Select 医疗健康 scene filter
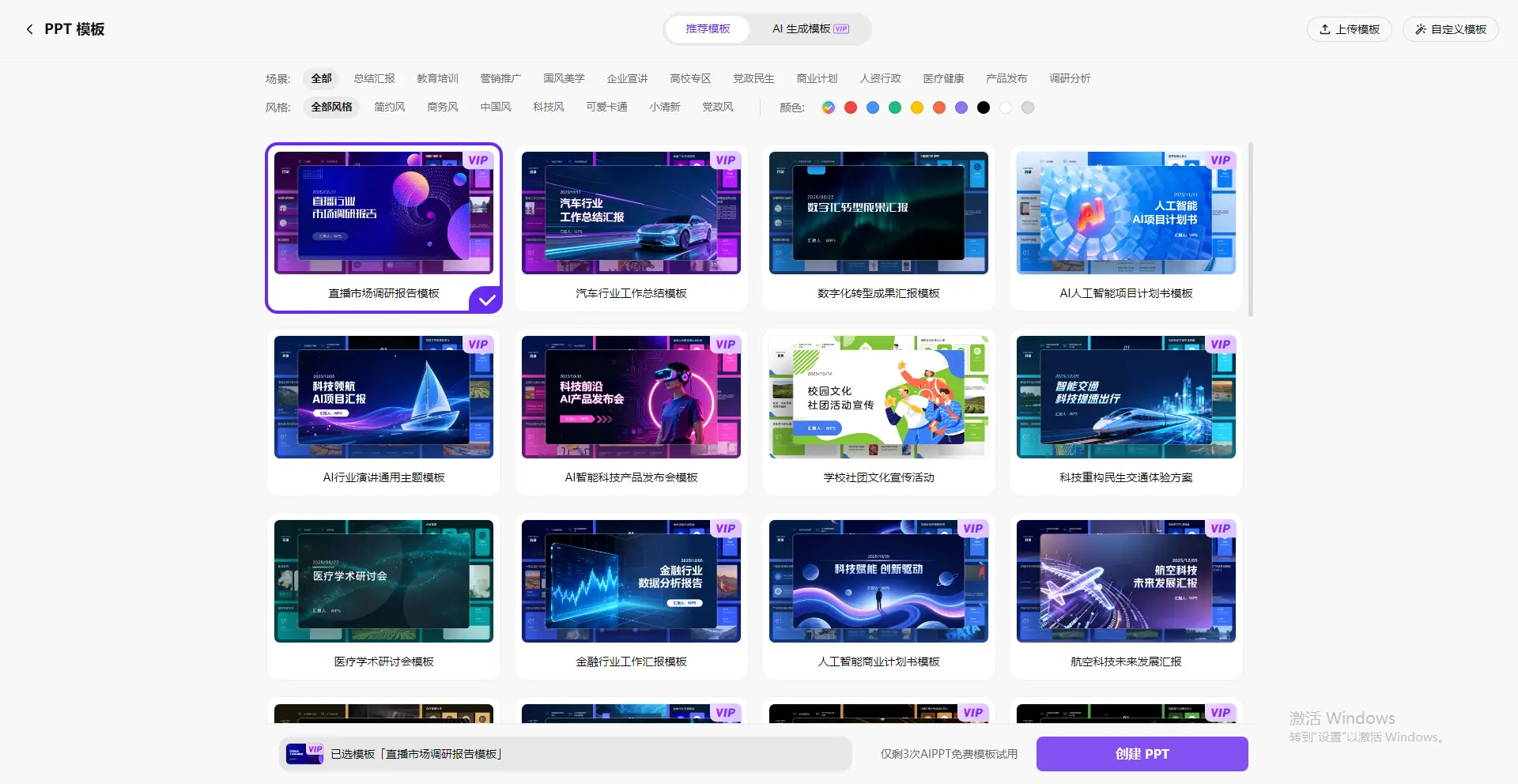The image size is (1518, 784). (943, 78)
